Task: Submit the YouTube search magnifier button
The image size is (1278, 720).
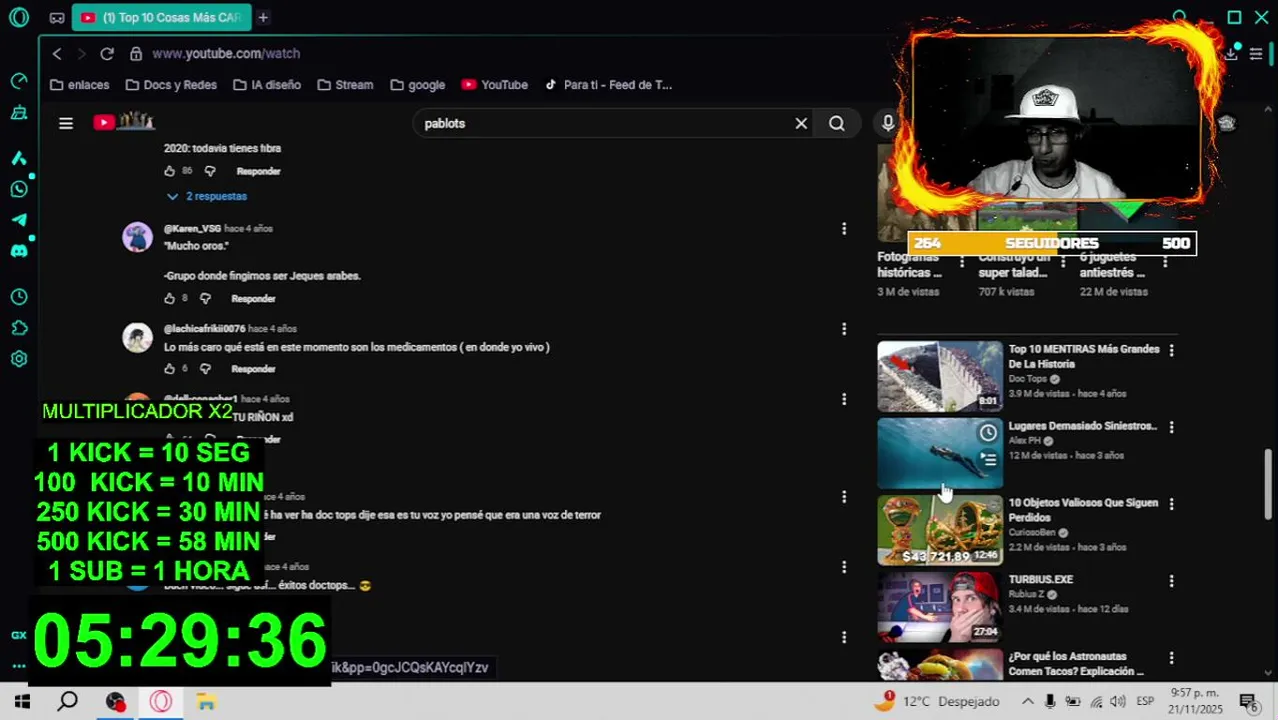Action: pyautogui.click(x=837, y=123)
